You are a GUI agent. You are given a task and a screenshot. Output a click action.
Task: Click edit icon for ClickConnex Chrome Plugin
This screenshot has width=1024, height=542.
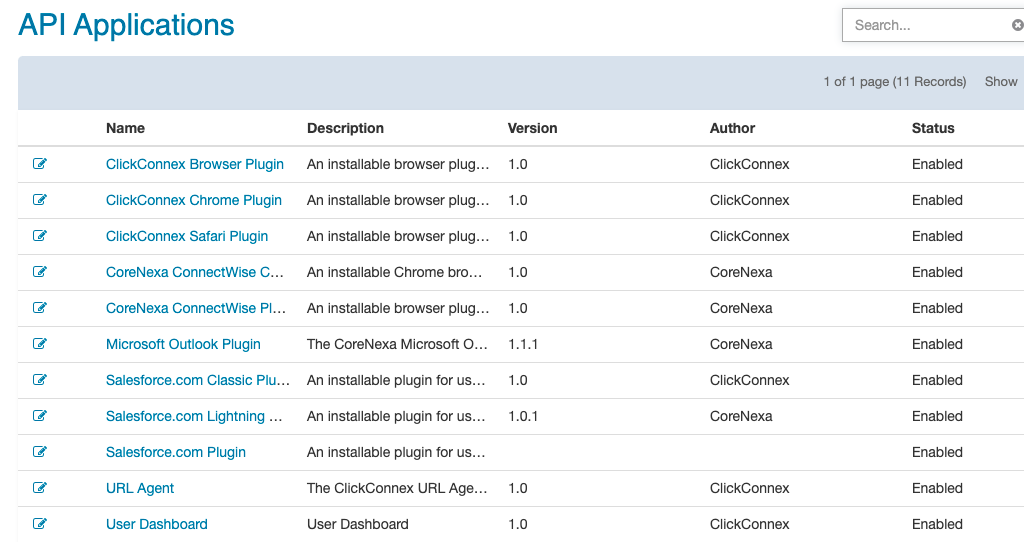pos(40,200)
